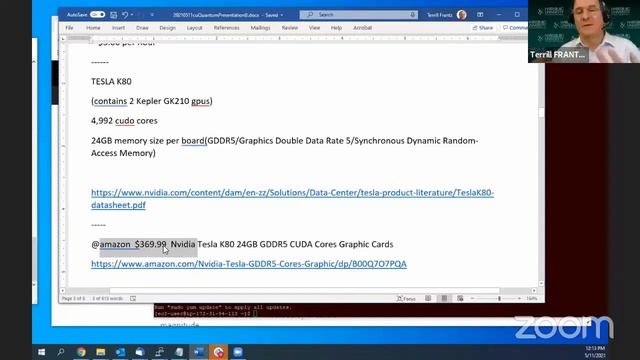Click the proofing check icon in status bar
Screen dimensions: 640x360
pos(133,299)
